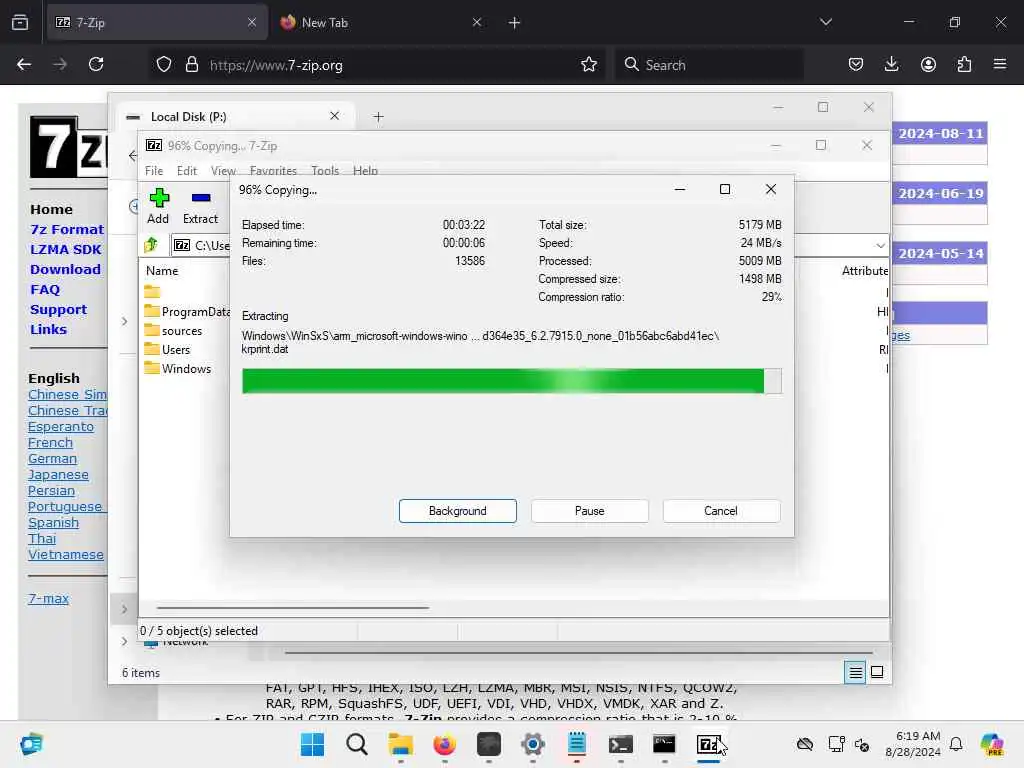The width and height of the screenshot is (1024, 768).
Task: Switch to Firefox from the taskbar
Action: point(444,744)
